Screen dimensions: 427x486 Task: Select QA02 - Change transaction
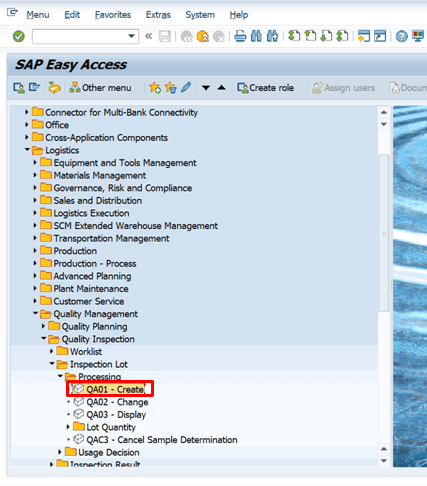click(117, 402)
